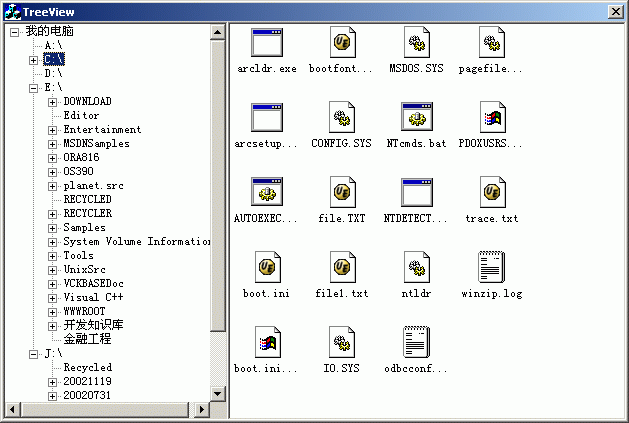Screen dimensions: 629x423
Task: Select the pagefile icon
Action: [492, 43]
